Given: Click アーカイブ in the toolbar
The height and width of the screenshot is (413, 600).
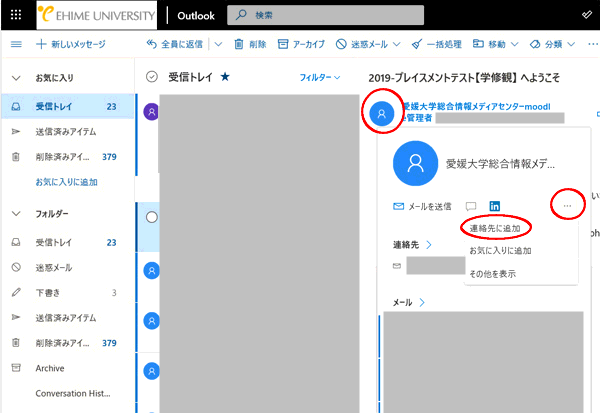Looking at the screenshot, I should pyautogui.click(x=301, y=45).
